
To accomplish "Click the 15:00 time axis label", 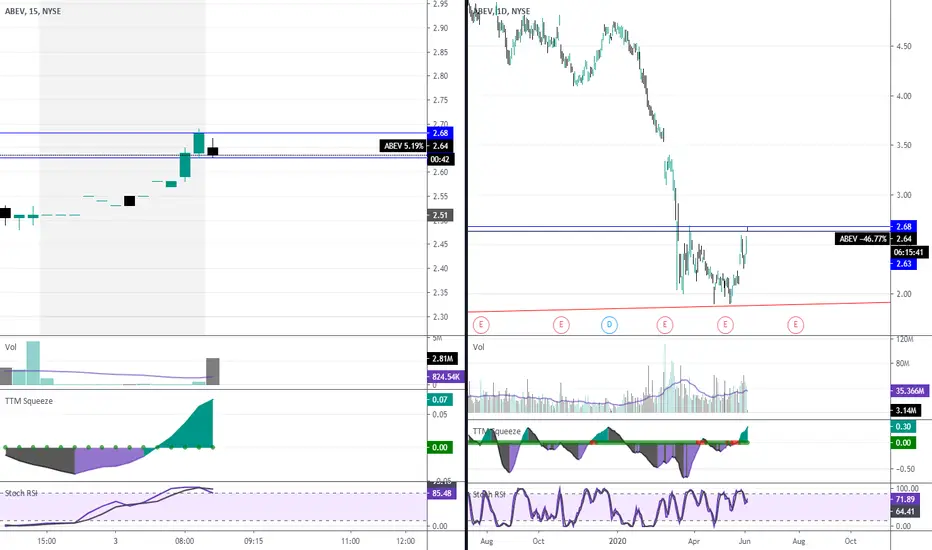I will click(x=46, y=541).
